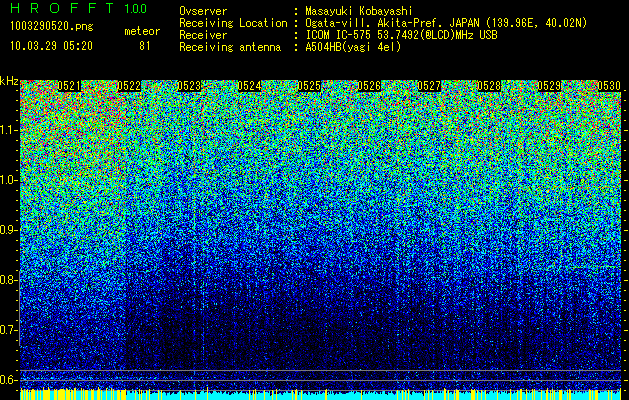Click the 0529 time marker
Screen dimensions: 629x400
549,86
